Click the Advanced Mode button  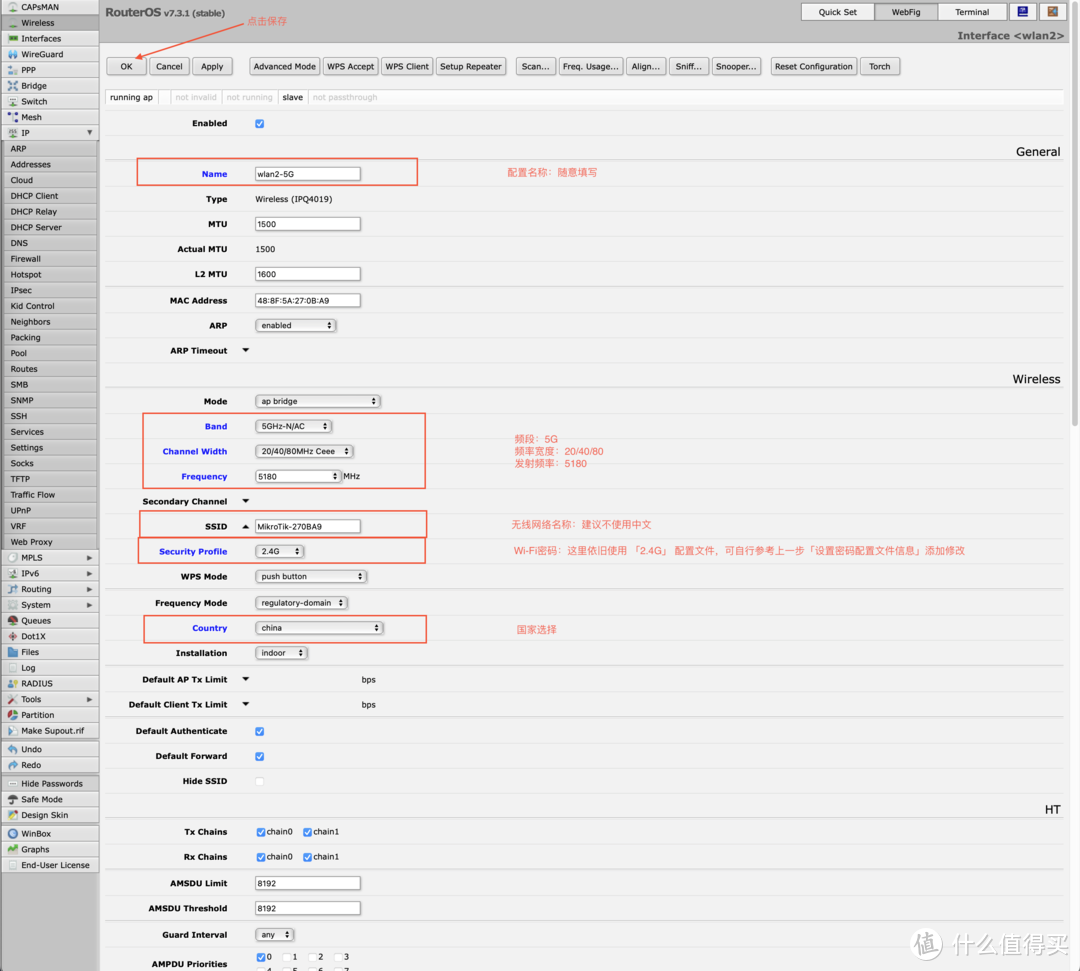[284, 67]
